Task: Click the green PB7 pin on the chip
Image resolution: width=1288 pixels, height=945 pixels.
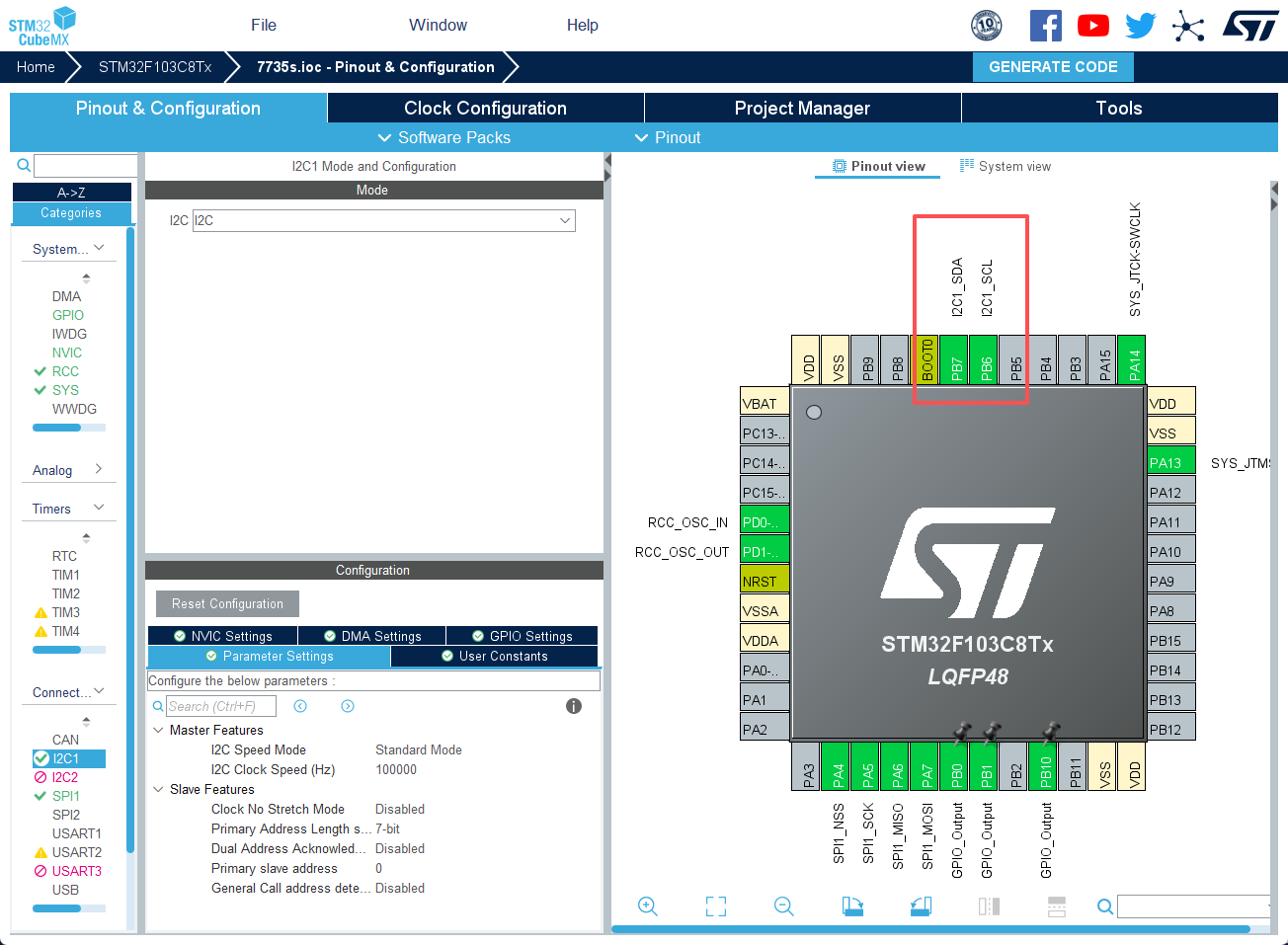Action: [x=954, y=360]
